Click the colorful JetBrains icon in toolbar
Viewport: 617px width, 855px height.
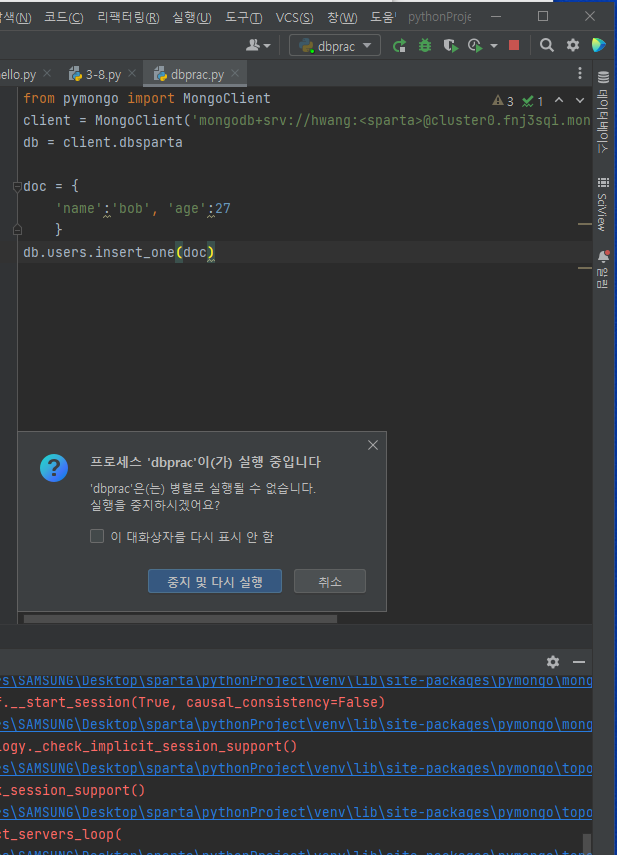coord(598,45)
